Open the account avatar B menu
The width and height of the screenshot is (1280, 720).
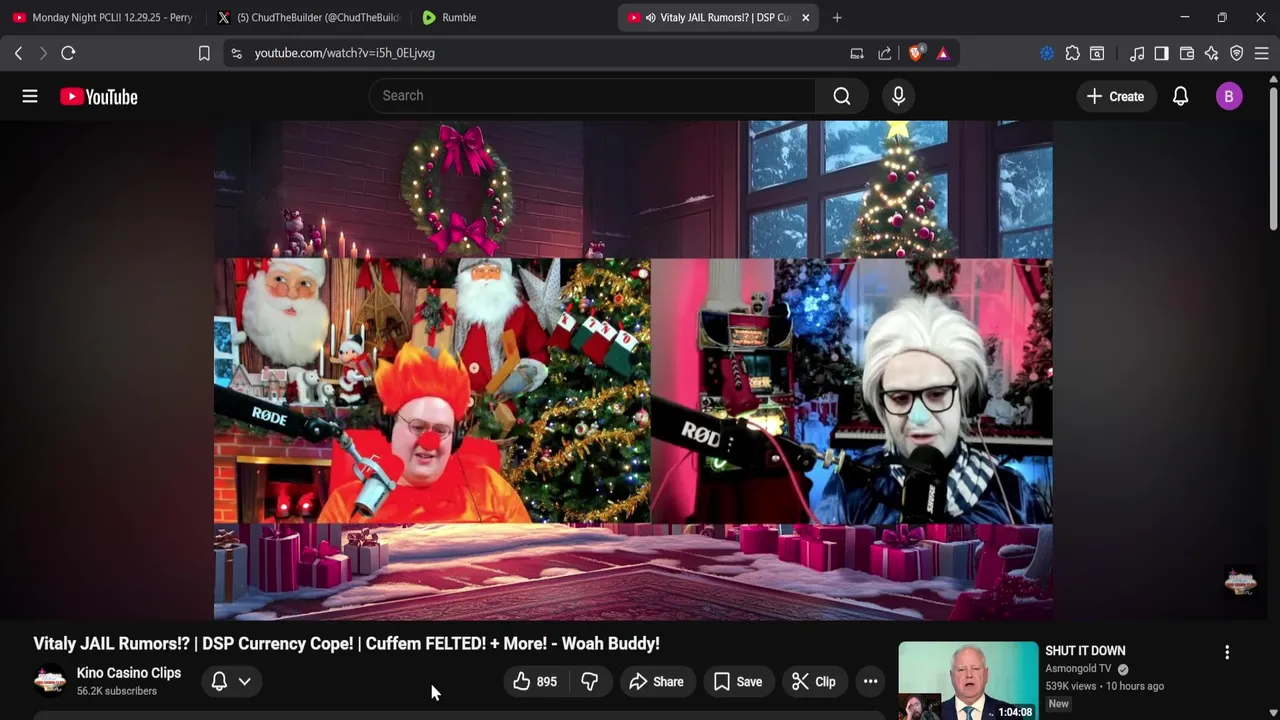1229,96
